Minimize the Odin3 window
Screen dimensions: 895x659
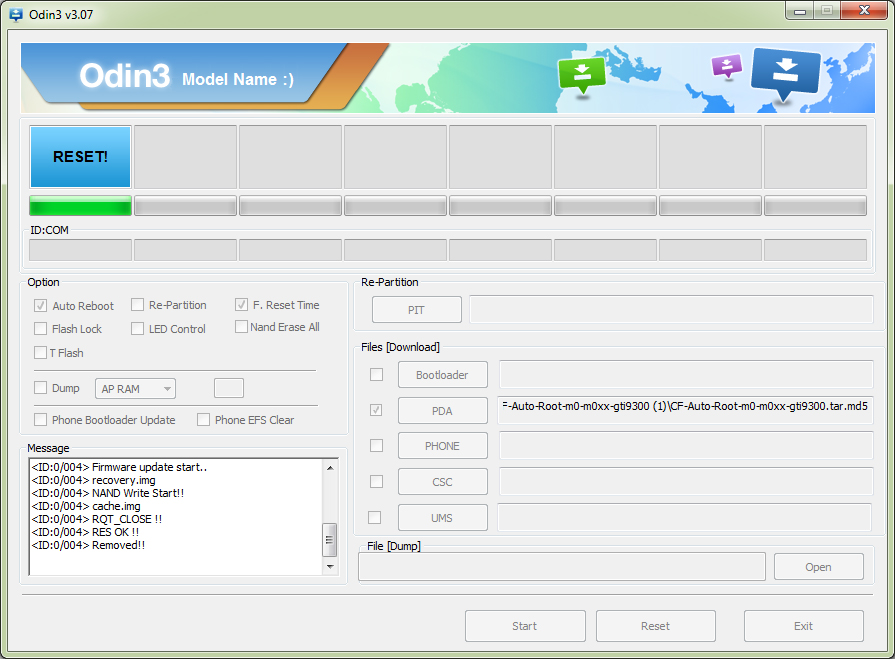800,11
